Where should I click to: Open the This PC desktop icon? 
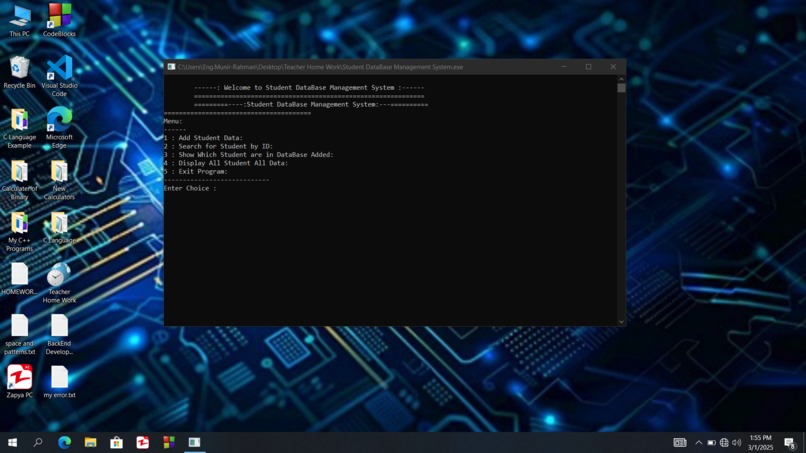pos(20,20)
